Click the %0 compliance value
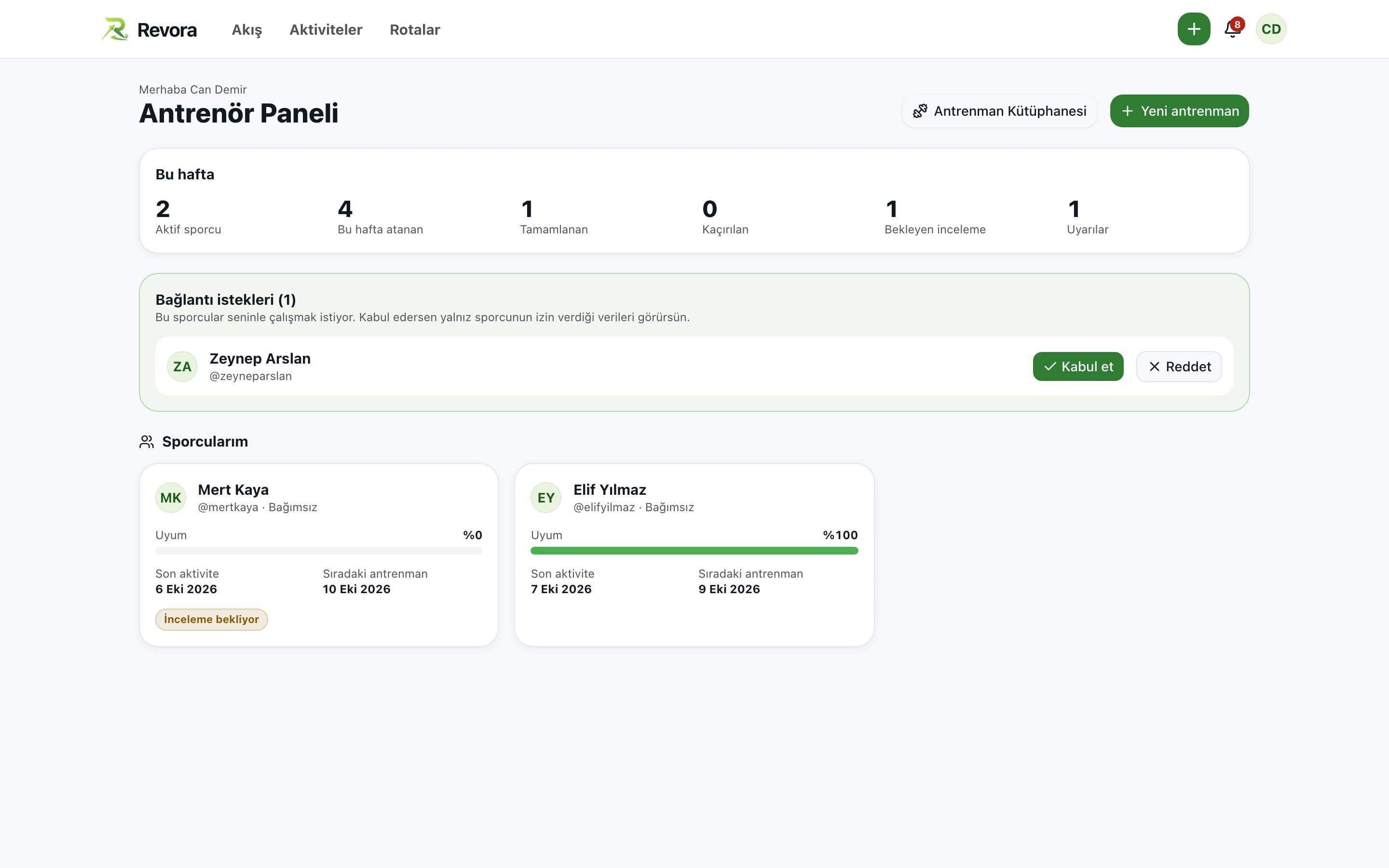 tap(472, 535)
